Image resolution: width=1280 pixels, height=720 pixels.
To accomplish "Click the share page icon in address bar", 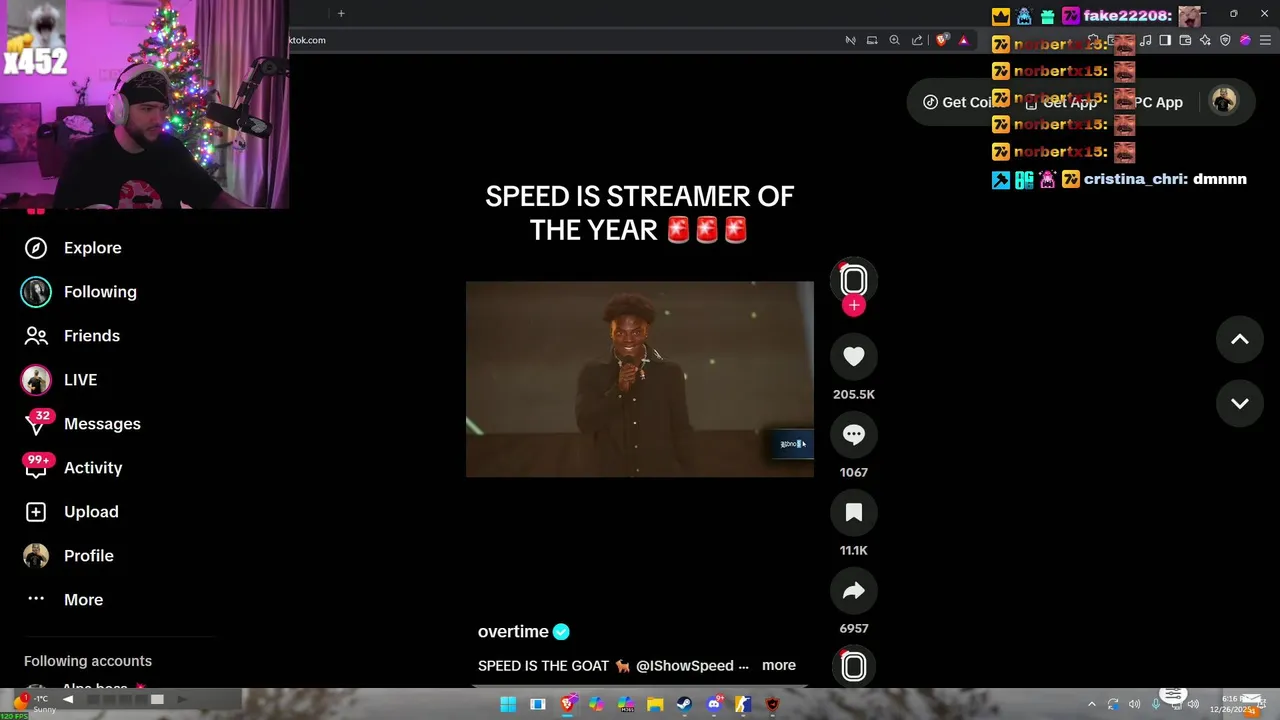I will coord(917,40).
